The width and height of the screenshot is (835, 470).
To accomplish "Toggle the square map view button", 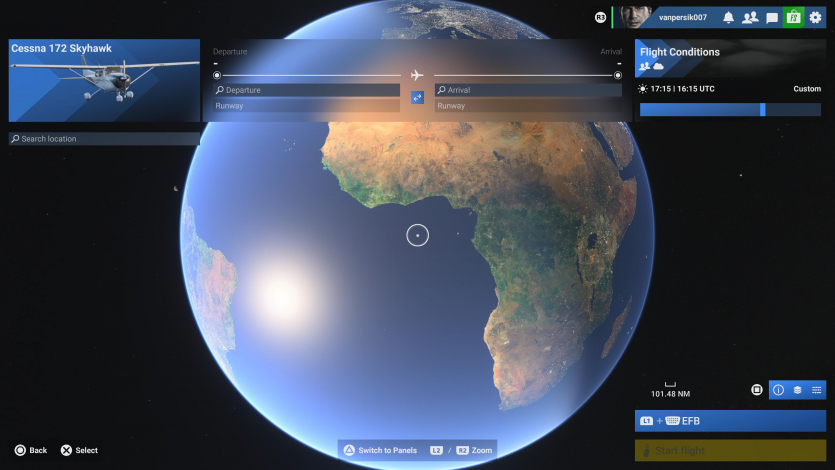I will (757, 390).
